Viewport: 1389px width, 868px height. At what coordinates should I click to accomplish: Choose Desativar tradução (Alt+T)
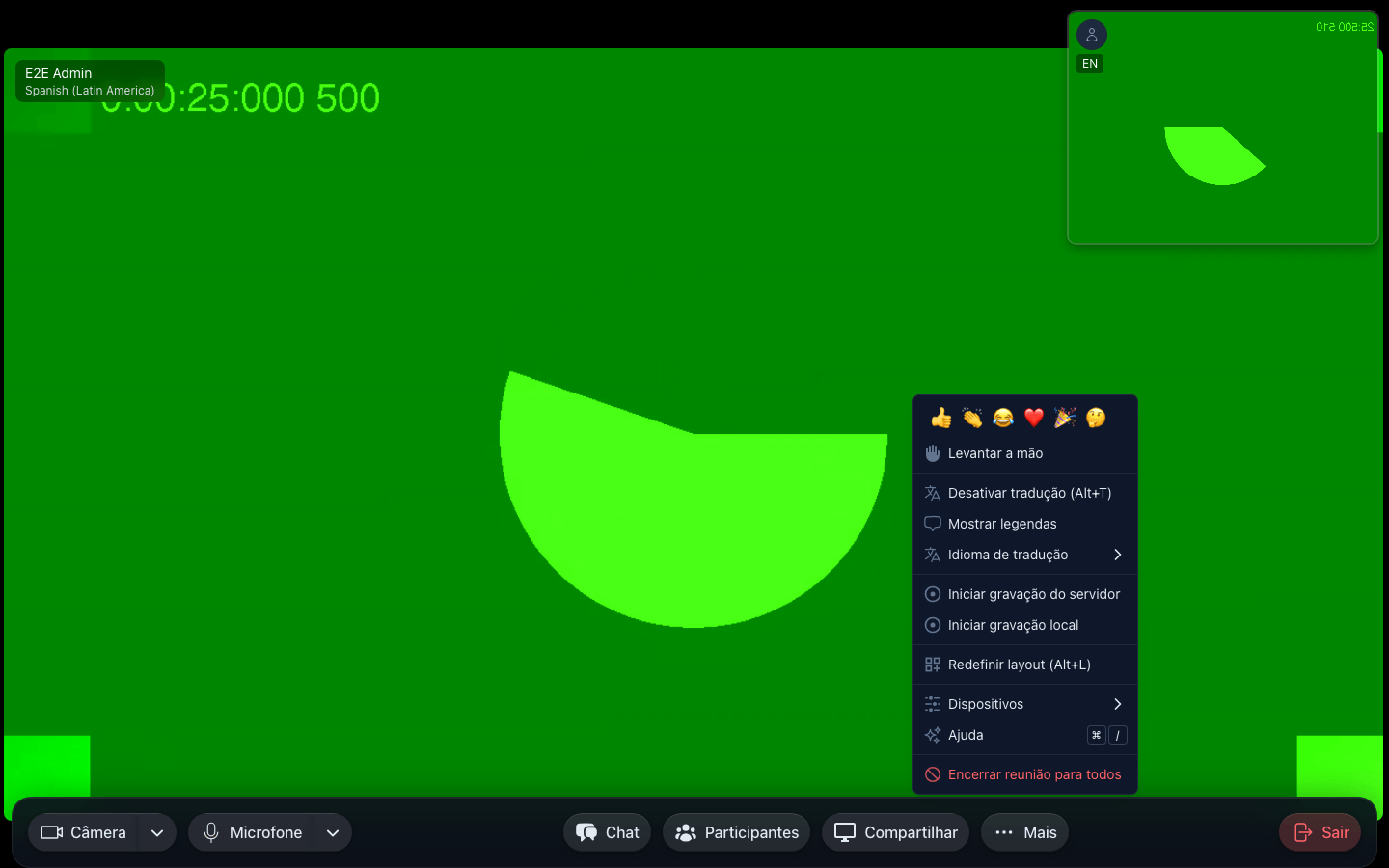[1025, 493]
